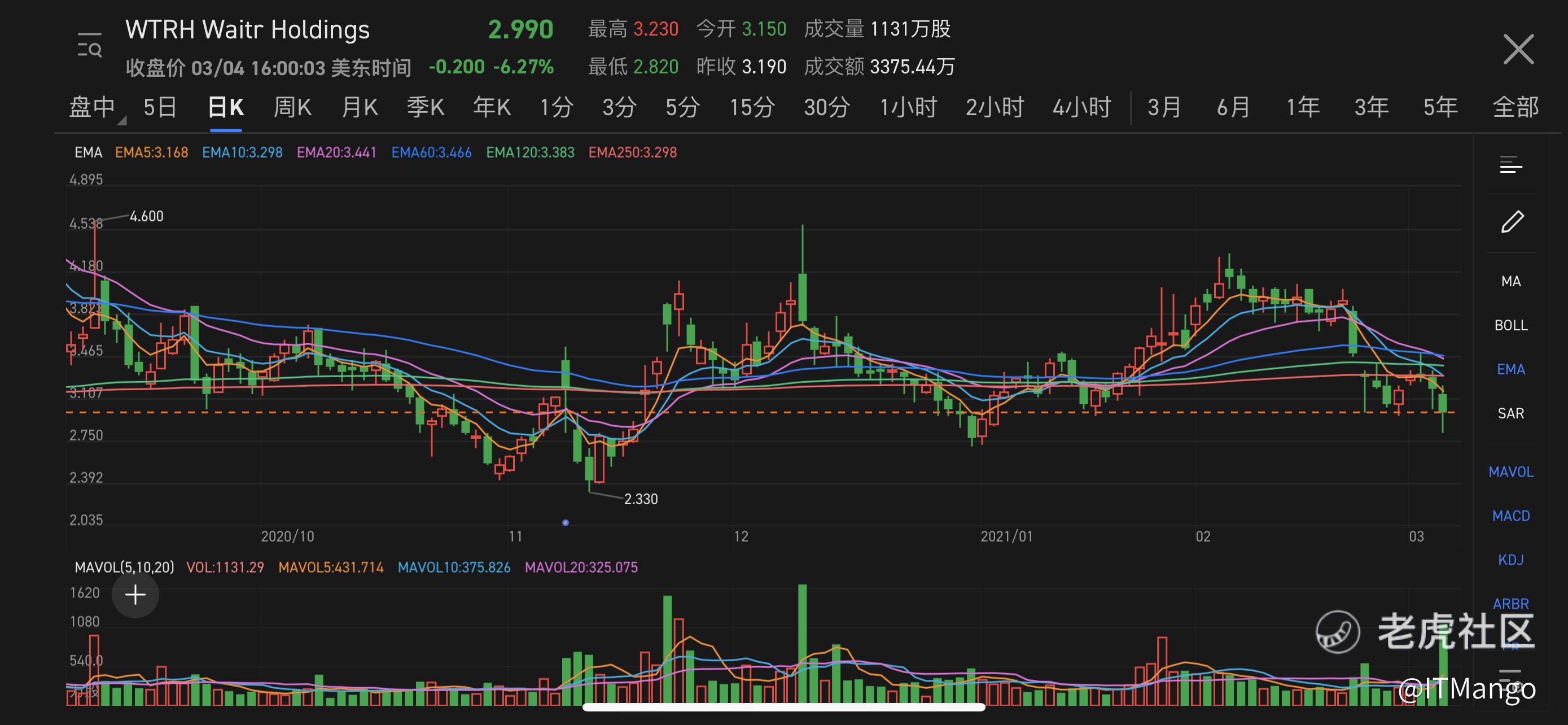Choose the 5分 interval

coord(682,108)
